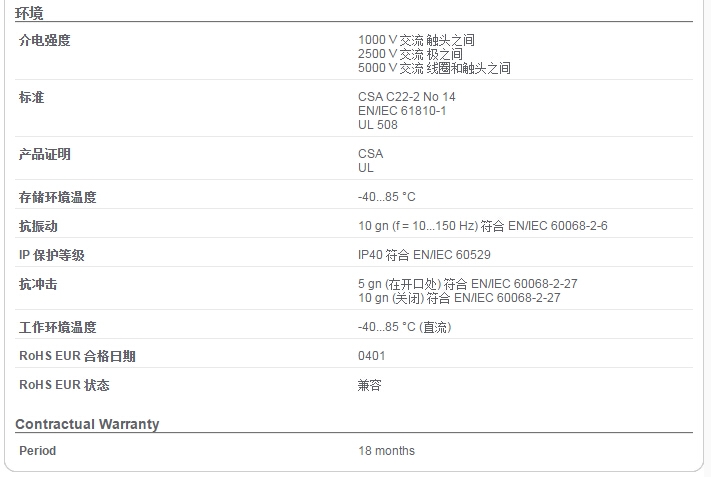Select the 介电强度 row label
Image resolution: width=711 pixels, height=477 pixels.
coord(44,40)
